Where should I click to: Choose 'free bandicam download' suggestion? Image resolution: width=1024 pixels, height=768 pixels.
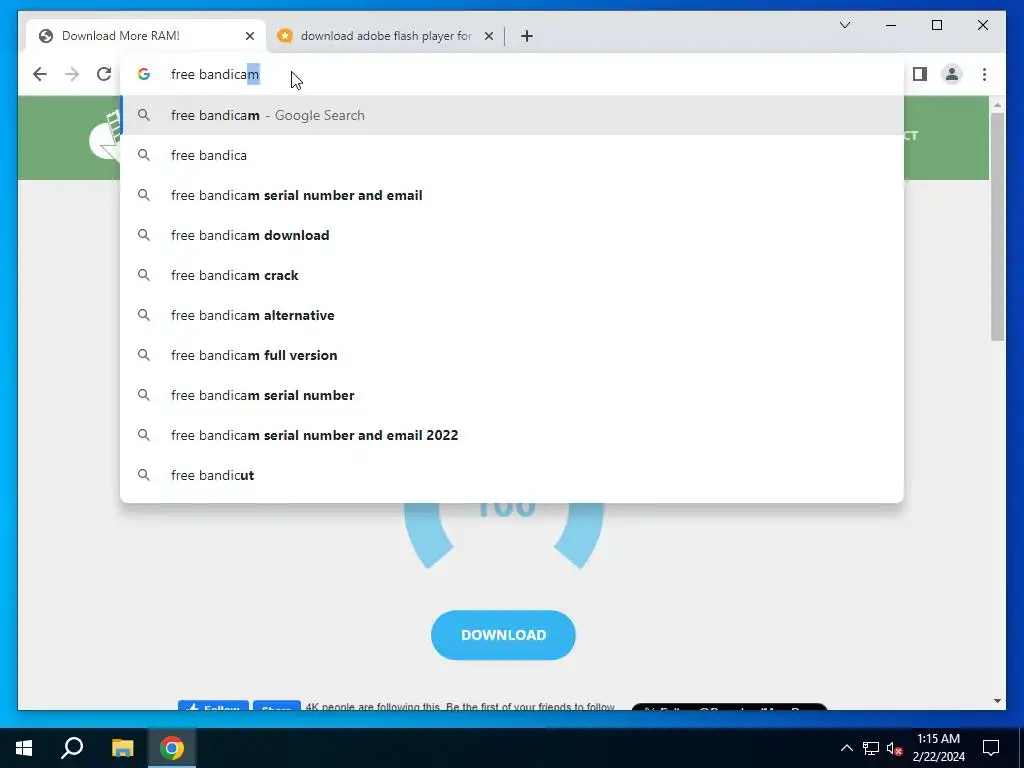pos(512,235)
